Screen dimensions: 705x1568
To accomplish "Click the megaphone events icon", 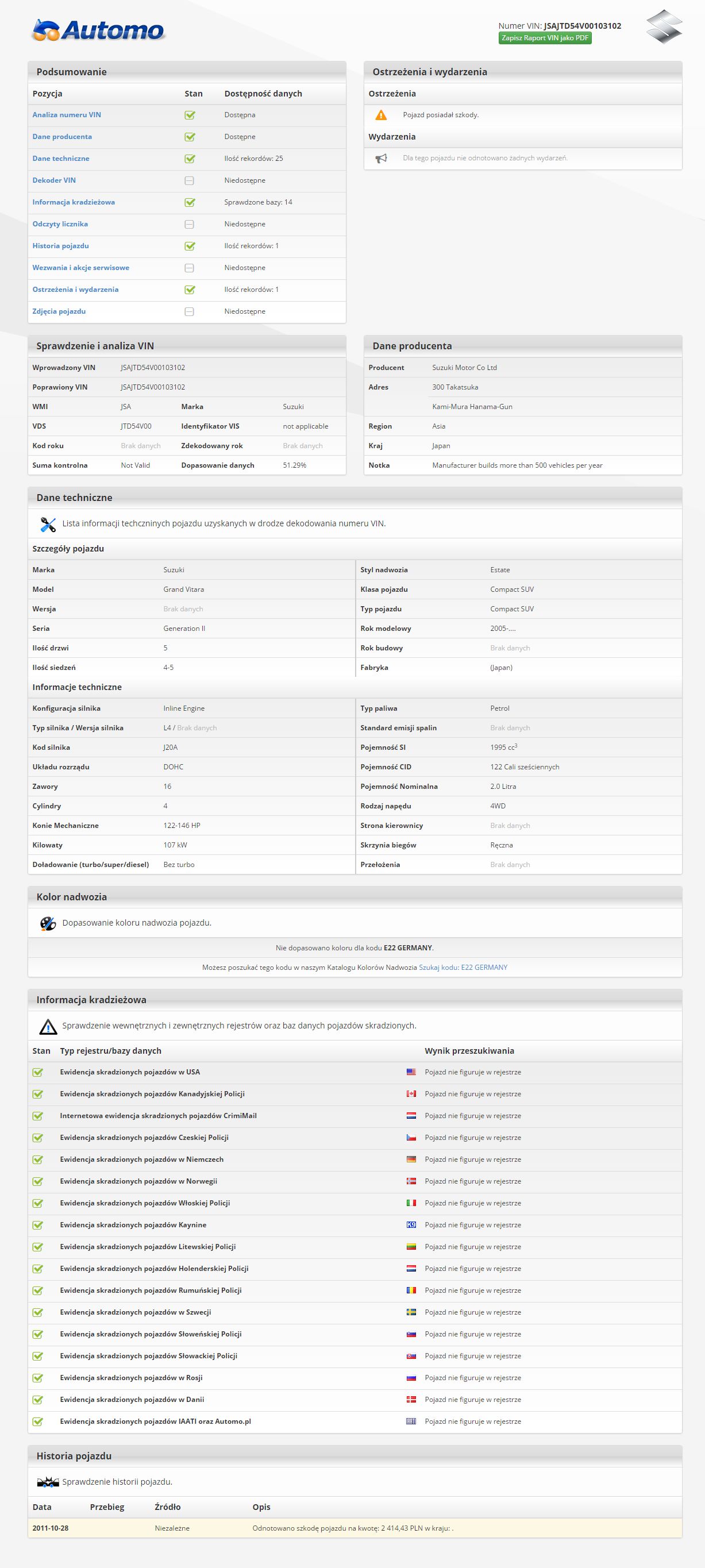I will 381,158.
